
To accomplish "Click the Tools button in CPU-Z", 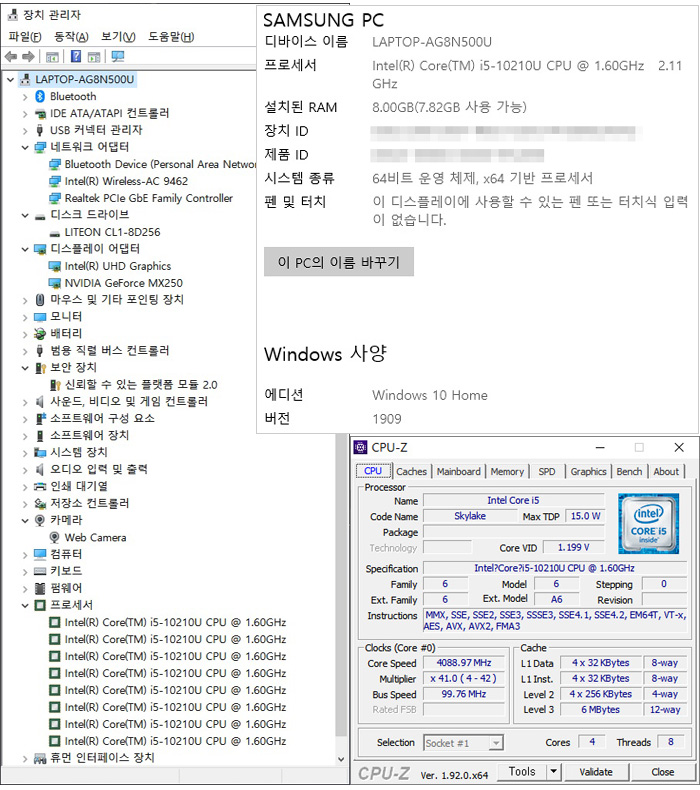I will [522, 771].
